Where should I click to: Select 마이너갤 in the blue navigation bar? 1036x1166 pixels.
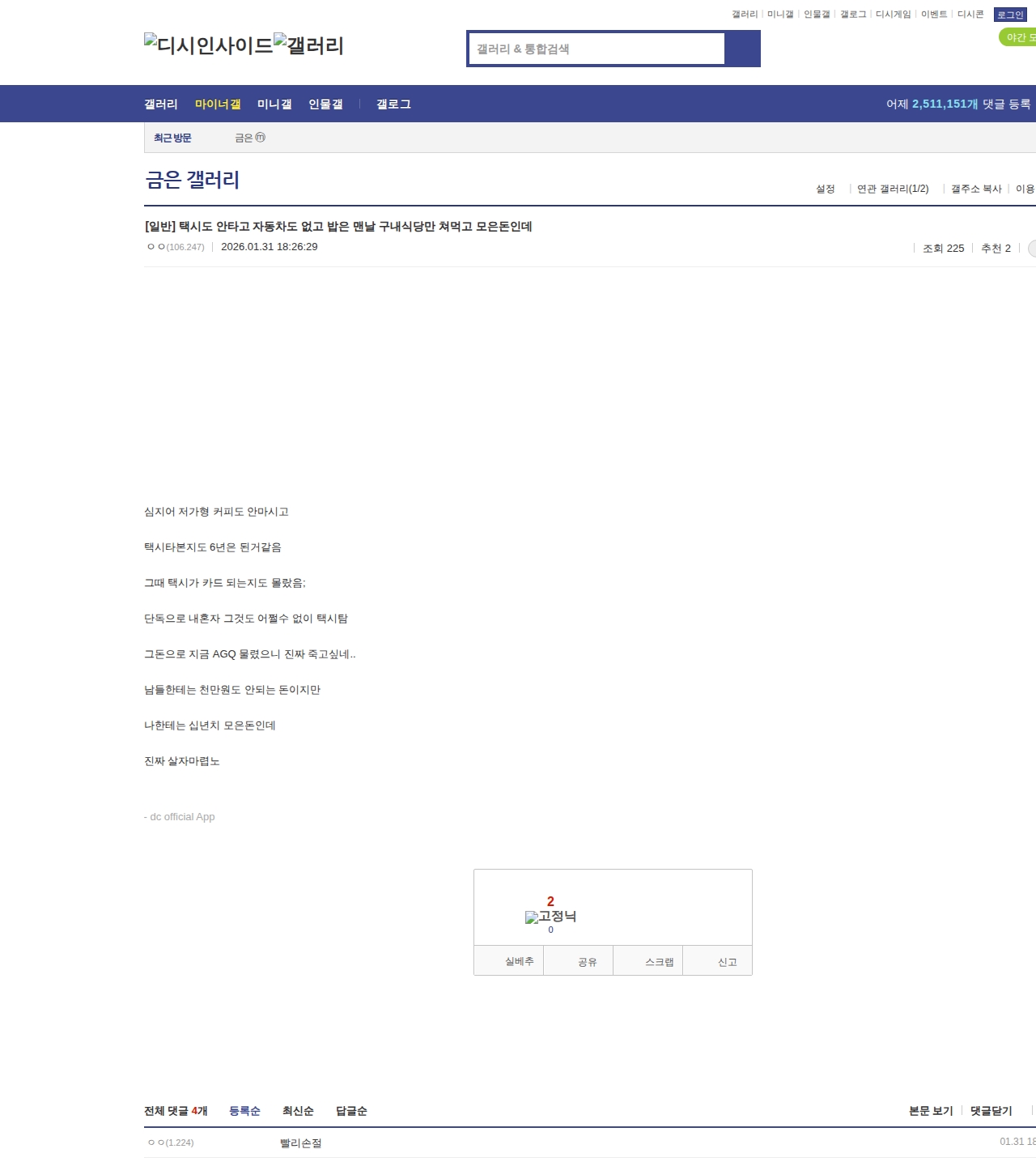click(218, 104)
